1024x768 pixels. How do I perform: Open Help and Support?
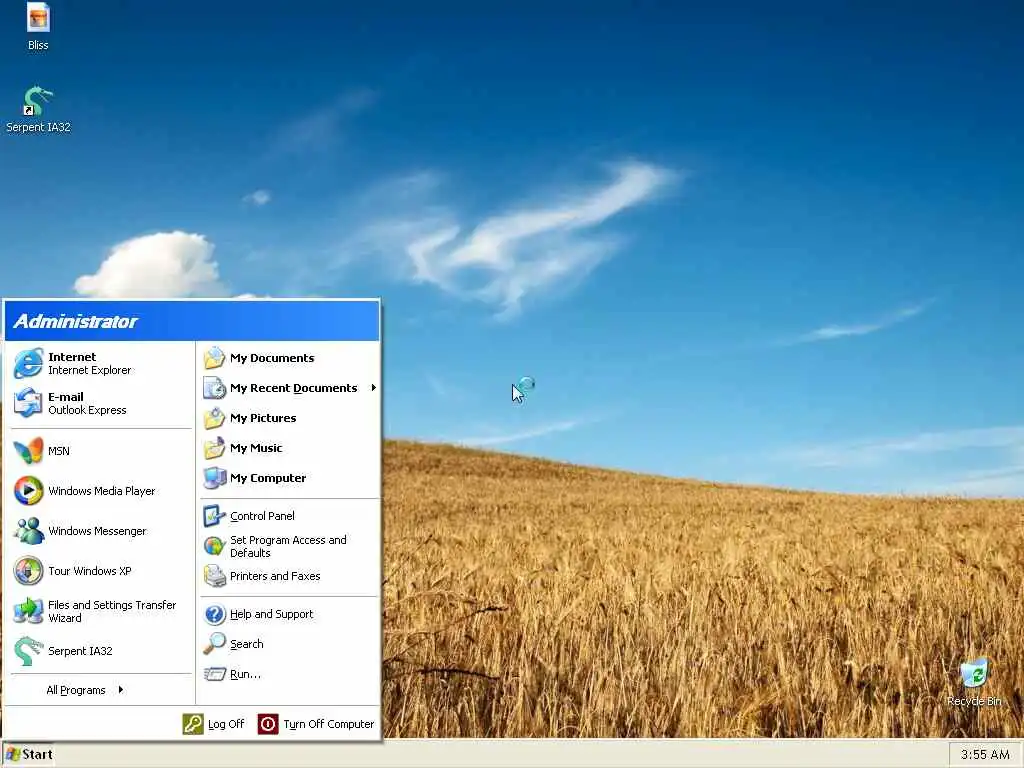(x=289, y=614)
